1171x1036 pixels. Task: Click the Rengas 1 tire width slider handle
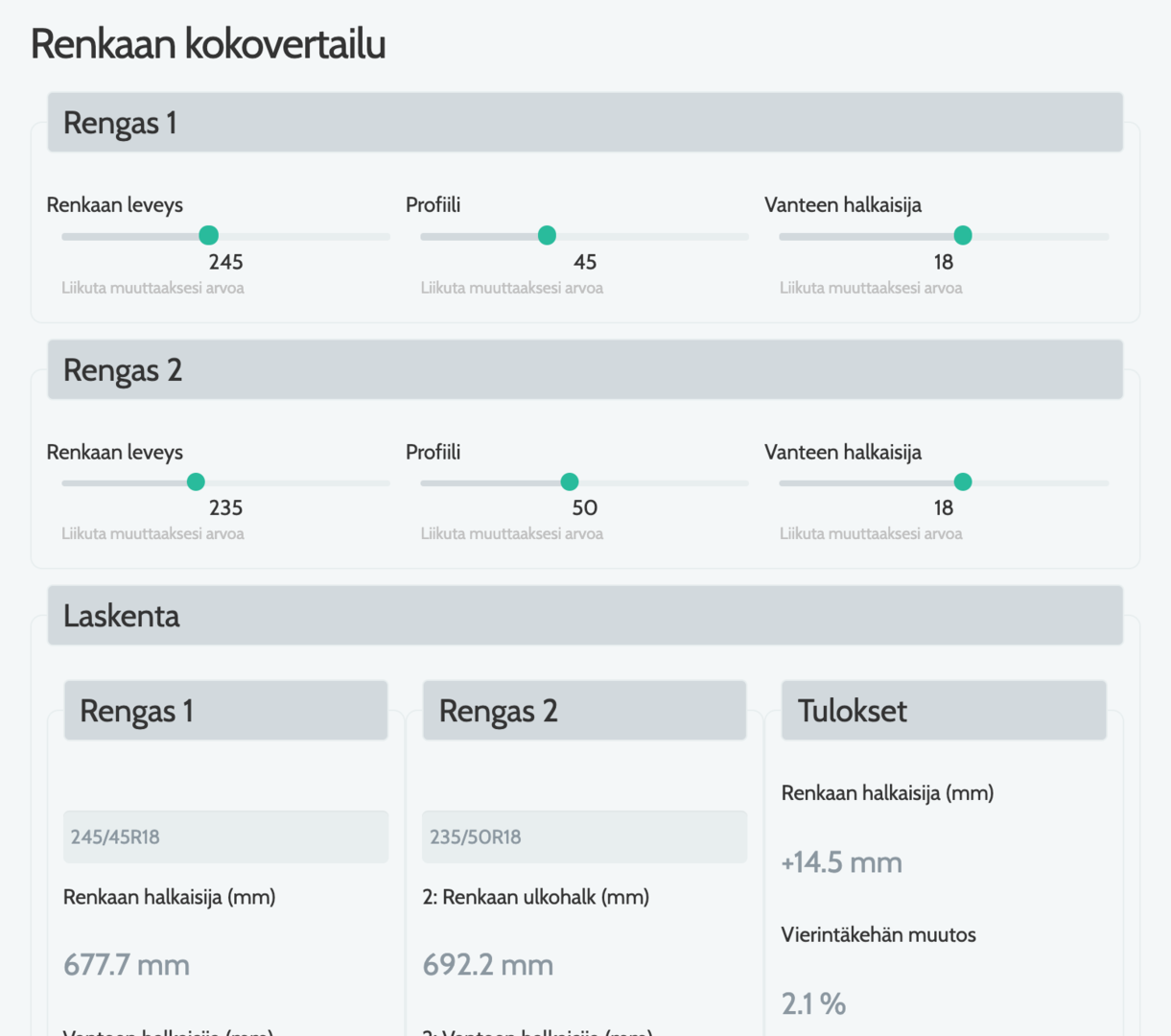(208, 235)
